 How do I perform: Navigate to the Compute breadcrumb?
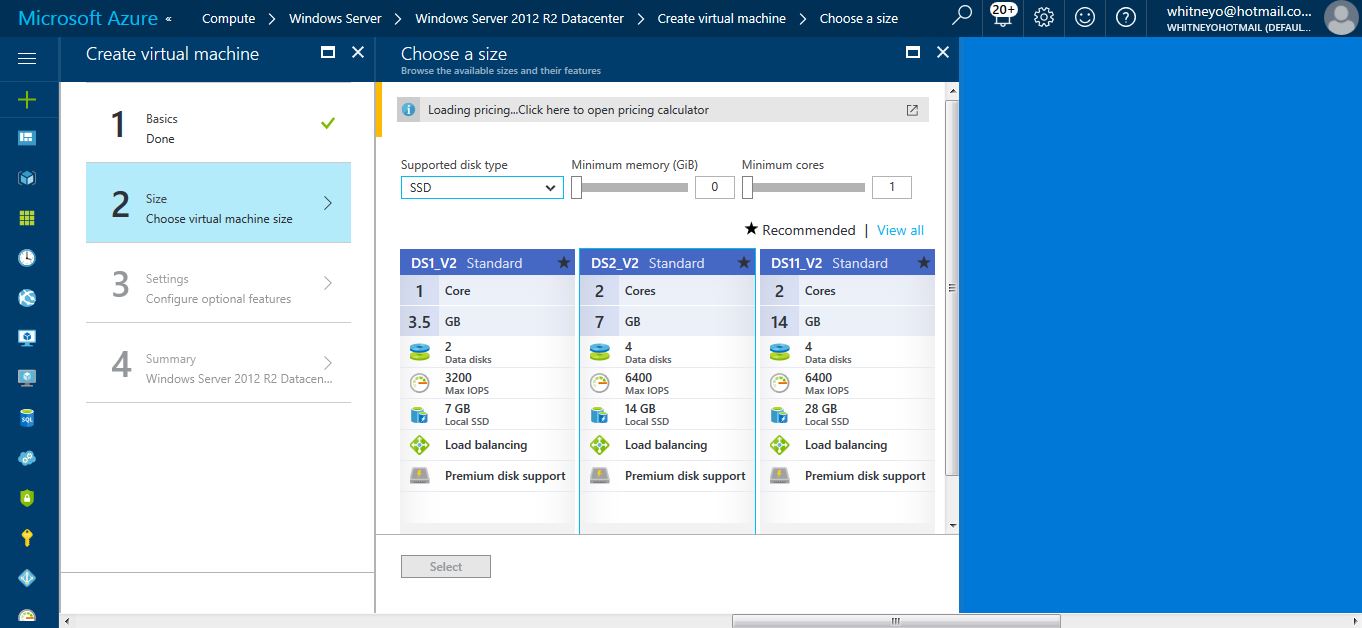[x=228, y=18]
